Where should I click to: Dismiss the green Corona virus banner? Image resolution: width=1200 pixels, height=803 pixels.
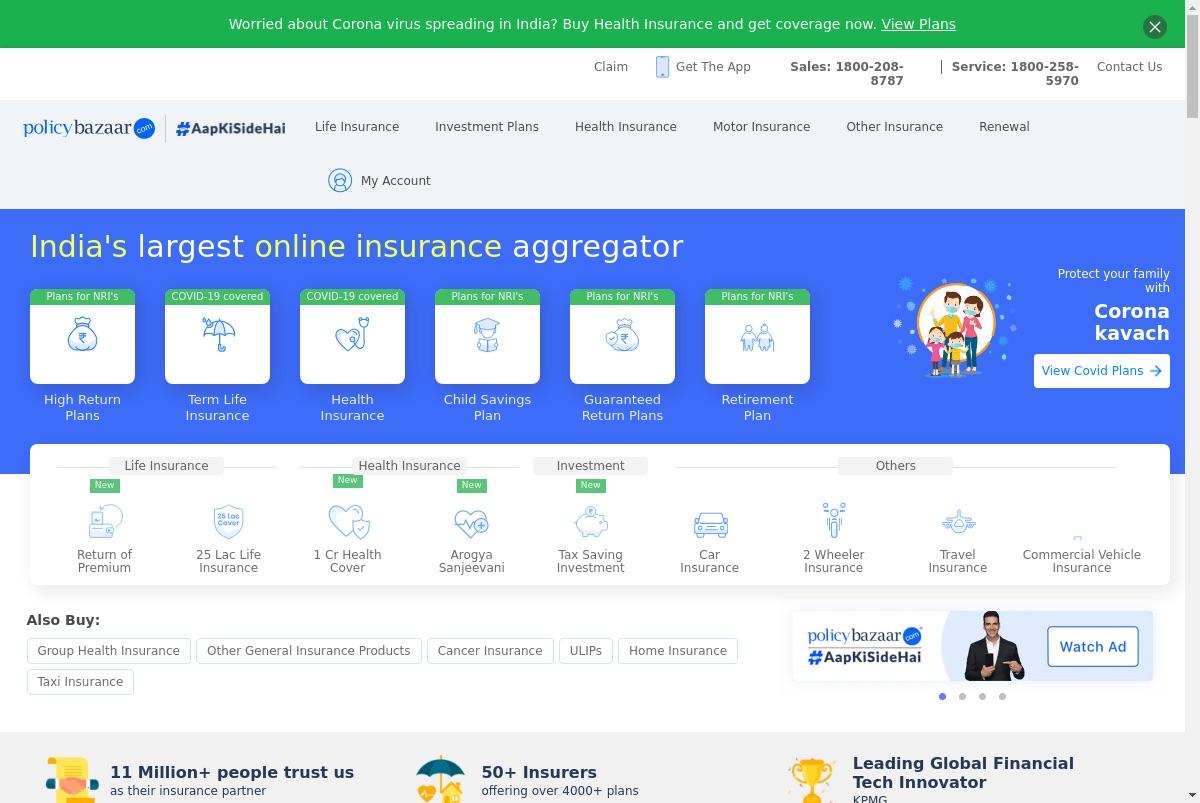coord(1155,27)
